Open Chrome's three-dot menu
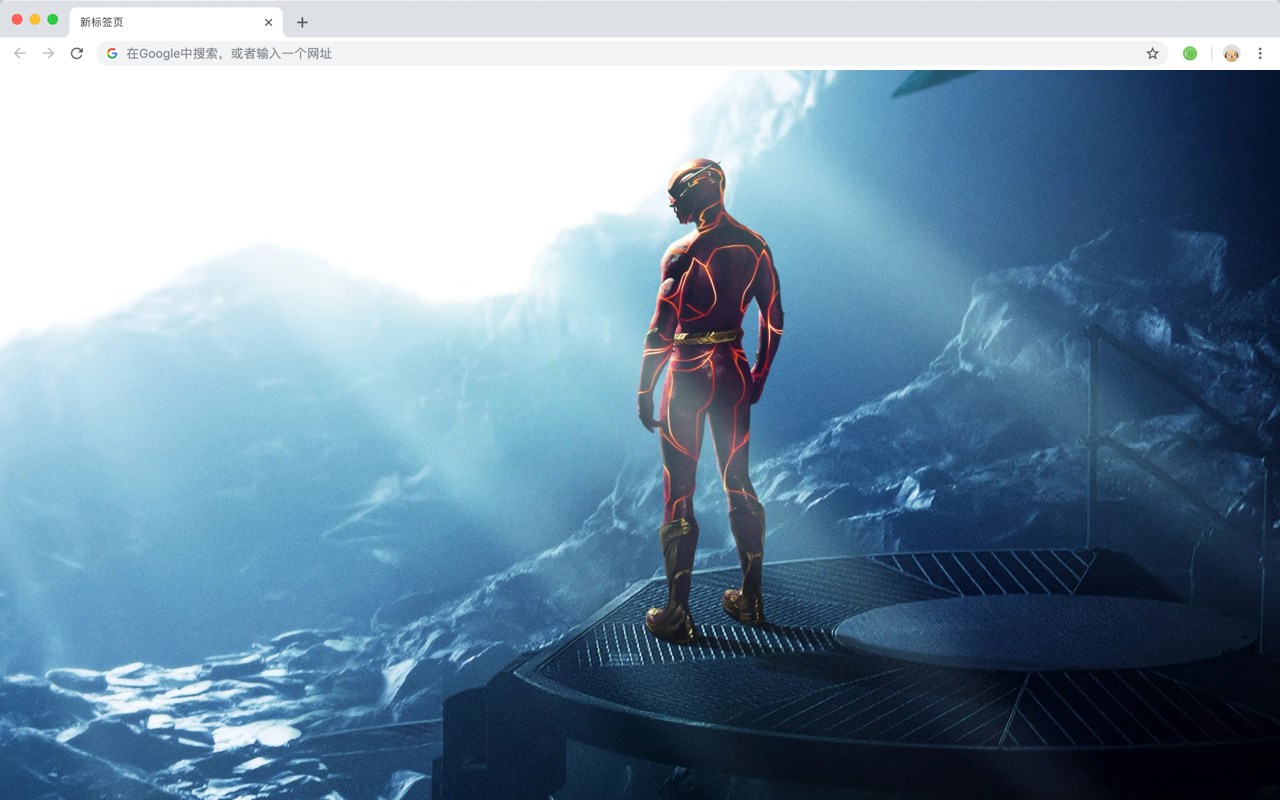Screen dimensions: 1280x800 click(x=1260, y=53)
